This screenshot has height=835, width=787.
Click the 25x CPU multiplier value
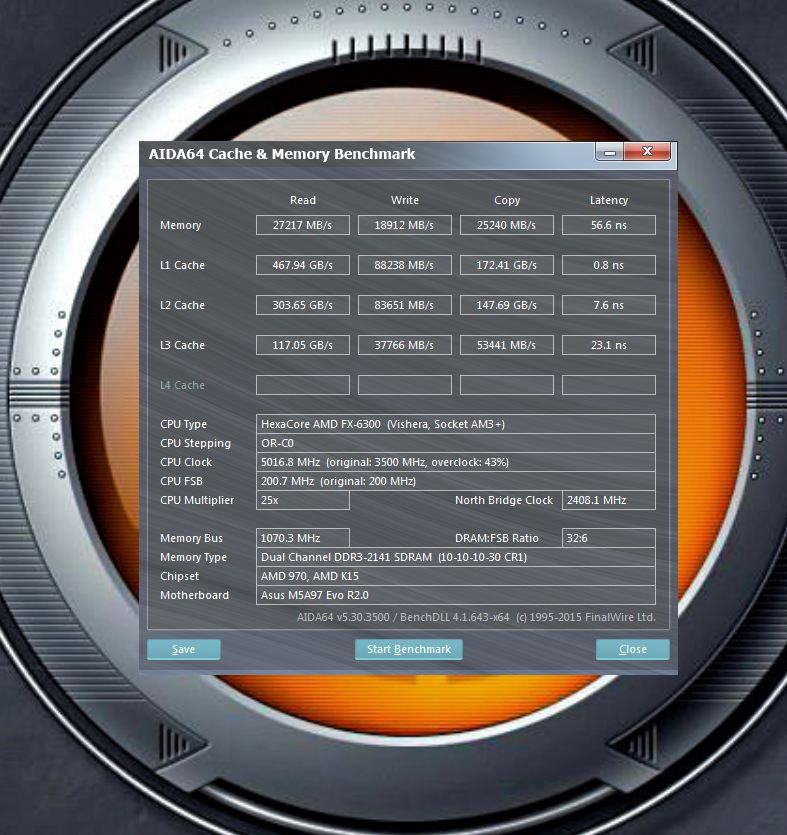tap(302, 500)
